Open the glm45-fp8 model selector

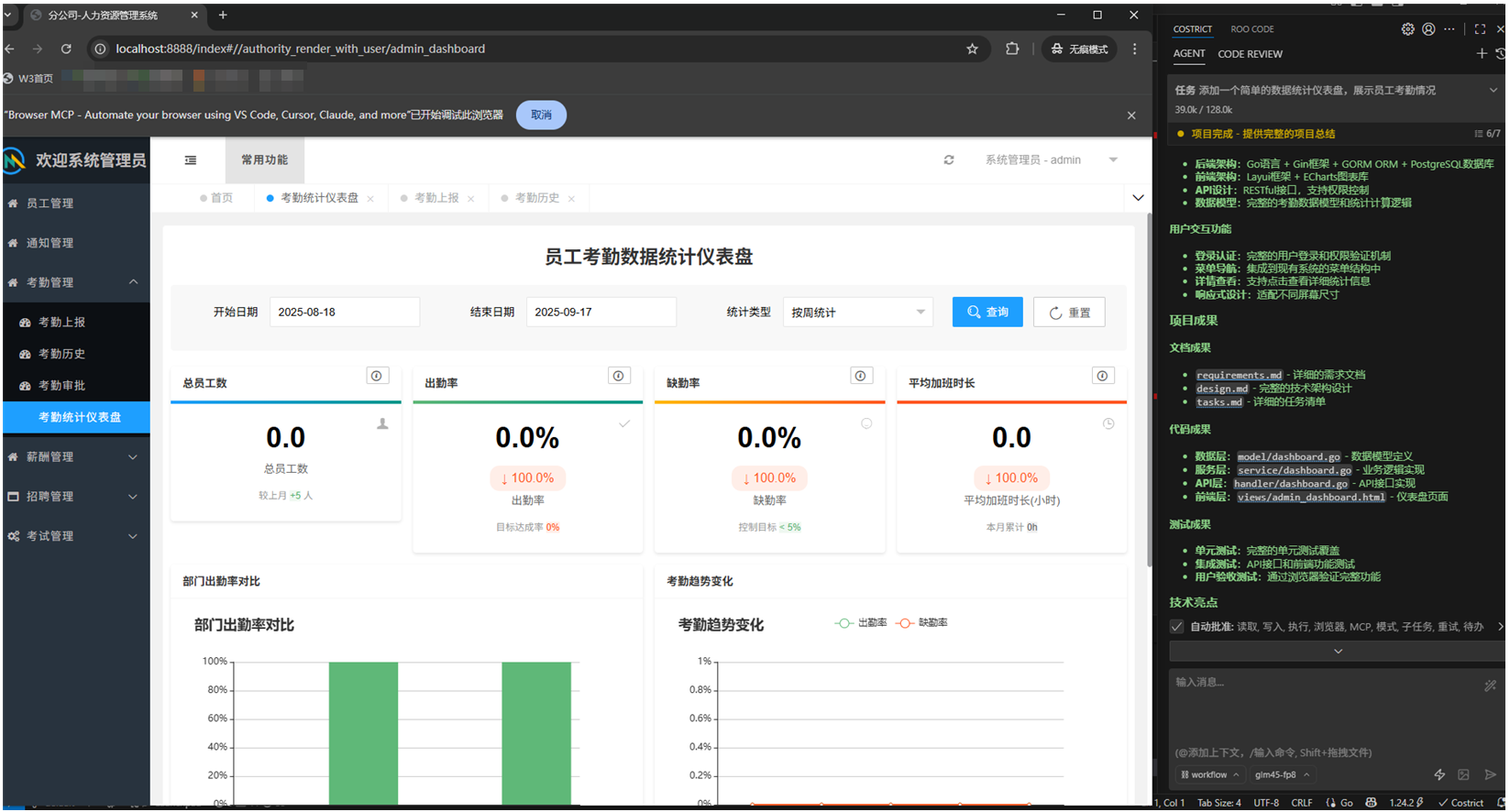(x=1281, y=775)
